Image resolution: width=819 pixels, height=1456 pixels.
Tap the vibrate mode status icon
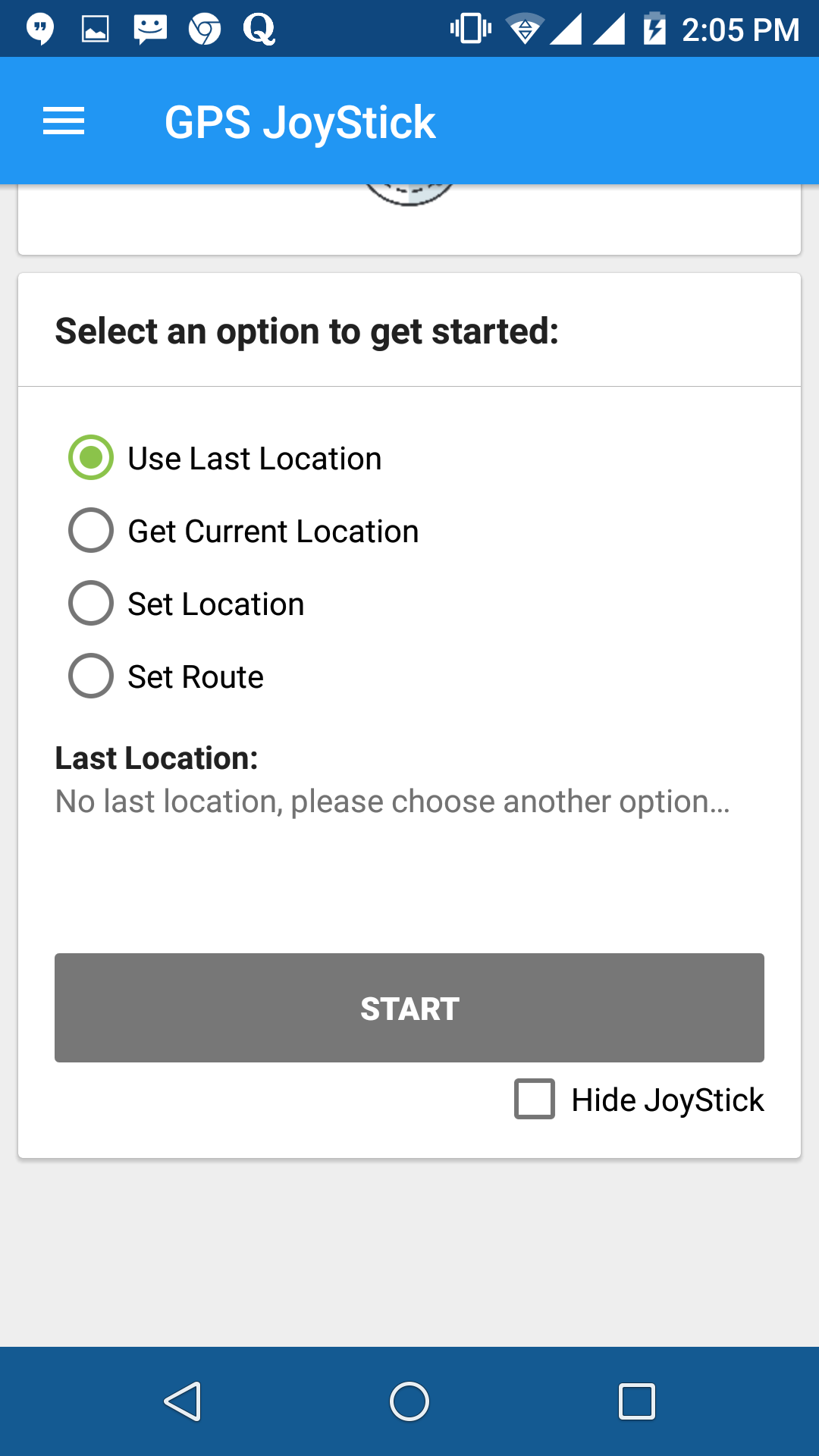pyautogui.click(x=470, y=30)
